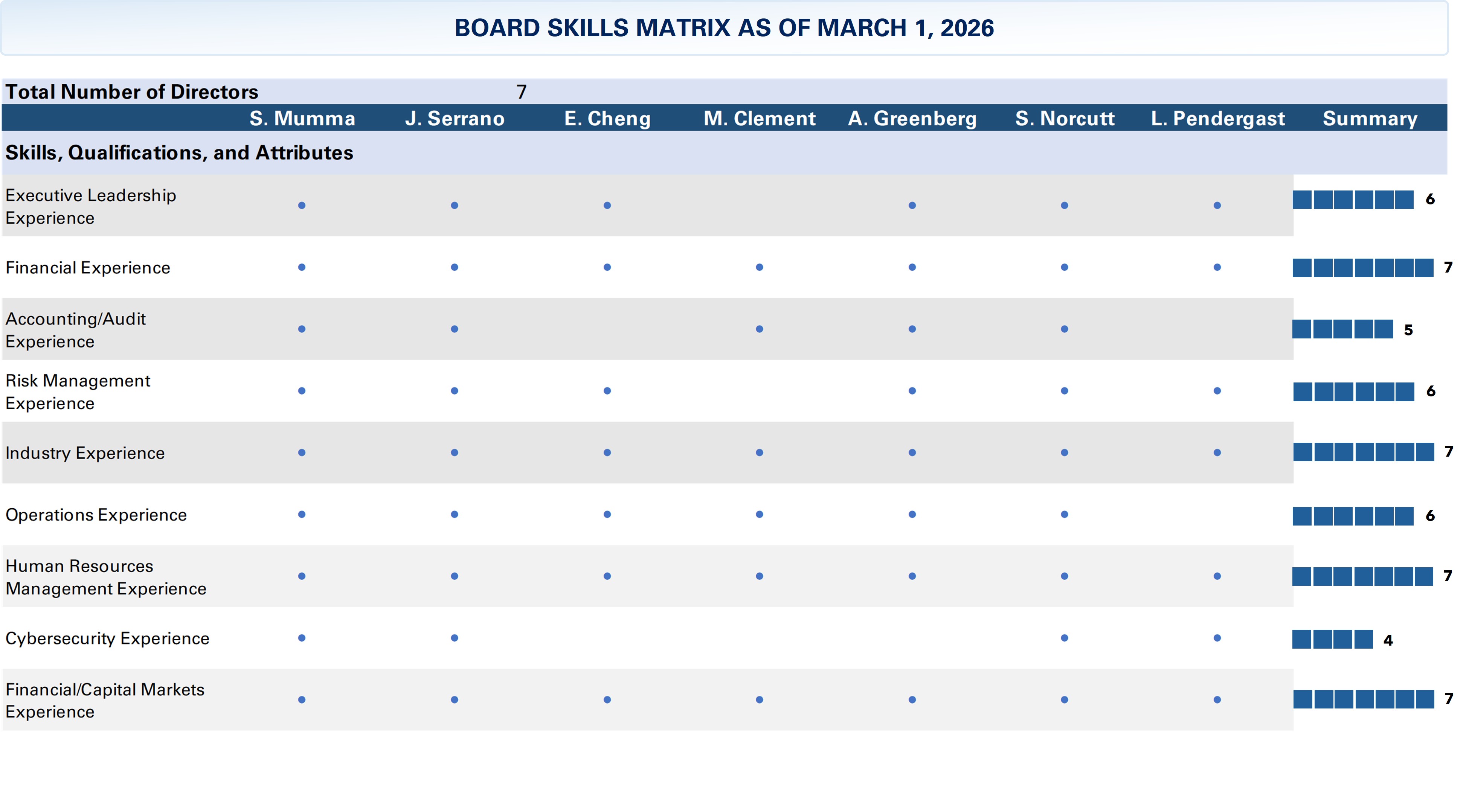Select the E. Cheng column header
Viewport: 1469px width, 812px height.
[x=607, y=119]
